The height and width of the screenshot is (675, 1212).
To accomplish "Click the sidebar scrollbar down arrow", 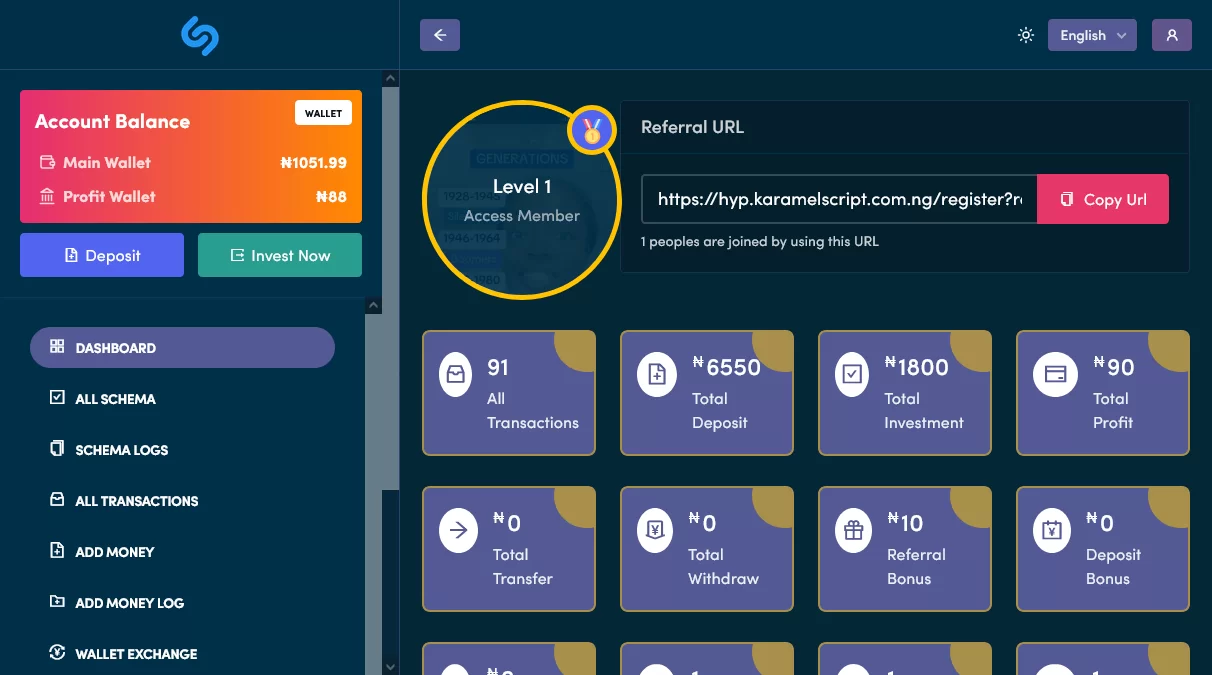I will tap(391, 665).
